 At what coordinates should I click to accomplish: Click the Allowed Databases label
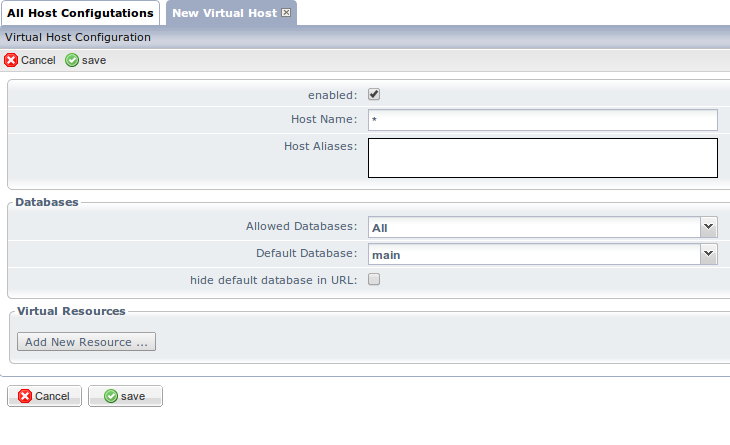pos(301,226)
